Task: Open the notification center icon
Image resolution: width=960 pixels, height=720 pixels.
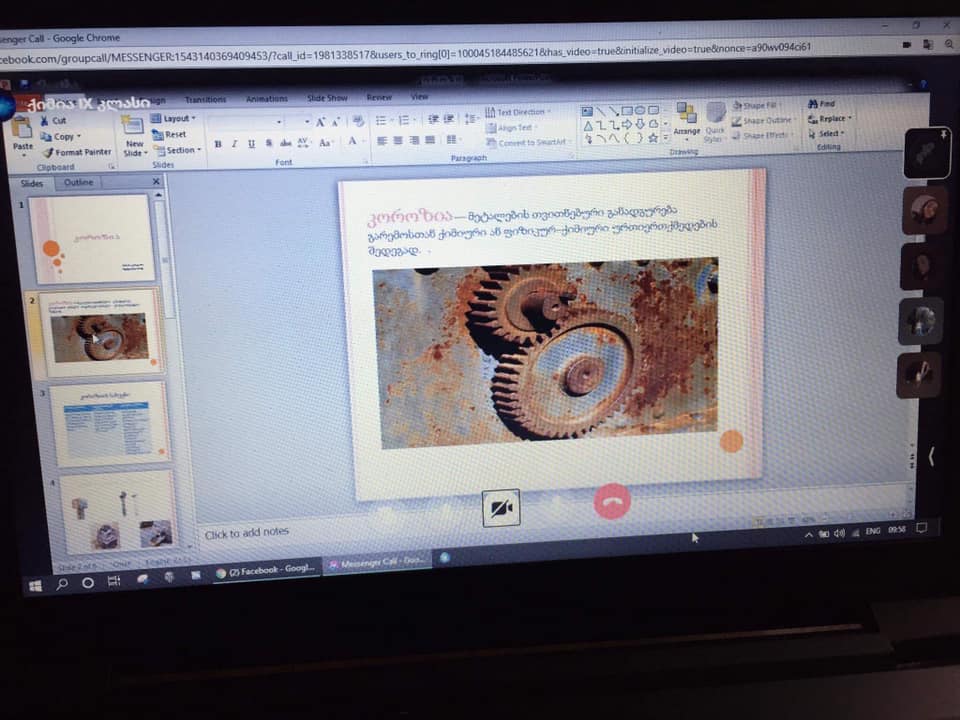Action: coord(921,528)
